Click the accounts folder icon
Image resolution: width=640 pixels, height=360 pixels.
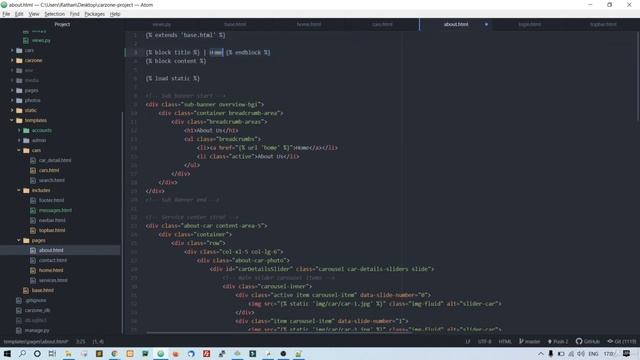click(27, 130)
